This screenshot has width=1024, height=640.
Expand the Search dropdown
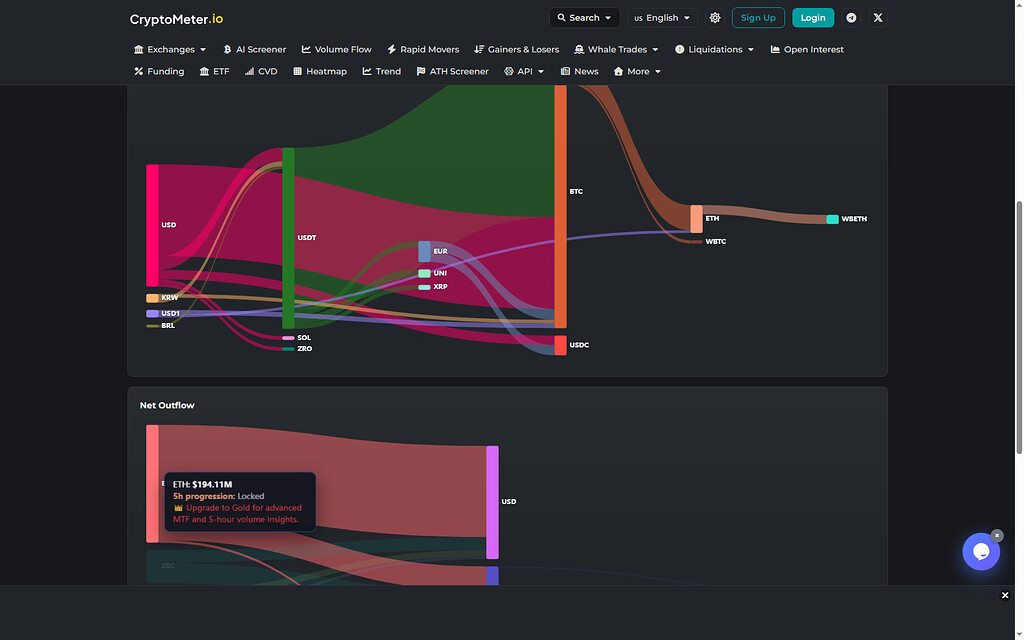tap(584, 18)
